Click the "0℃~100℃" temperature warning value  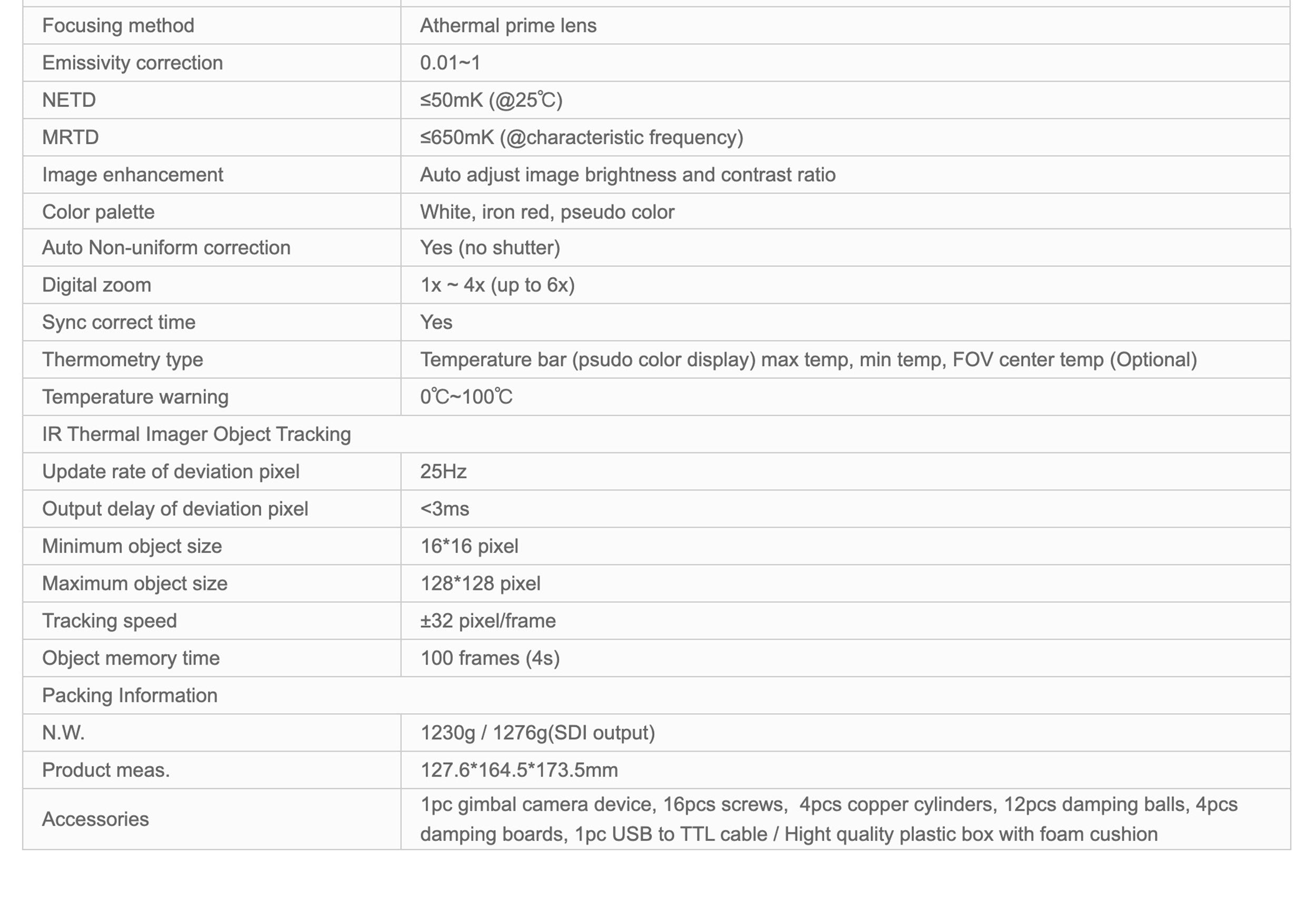coord(466,397)
